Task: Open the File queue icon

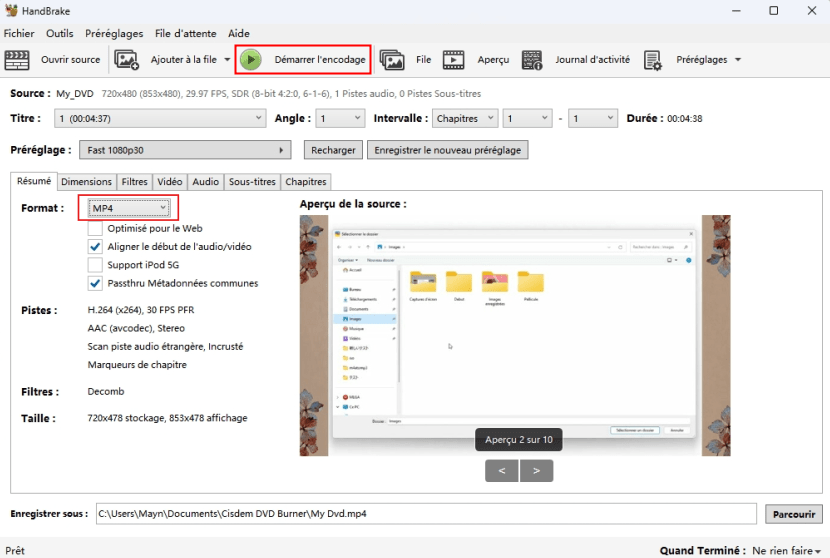Action: pos(392,60)
